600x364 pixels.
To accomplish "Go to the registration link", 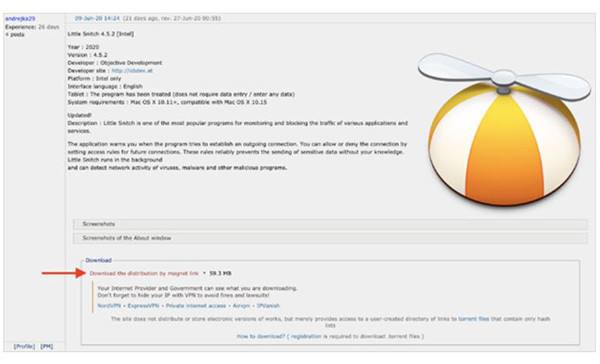I will pos(306,336).
